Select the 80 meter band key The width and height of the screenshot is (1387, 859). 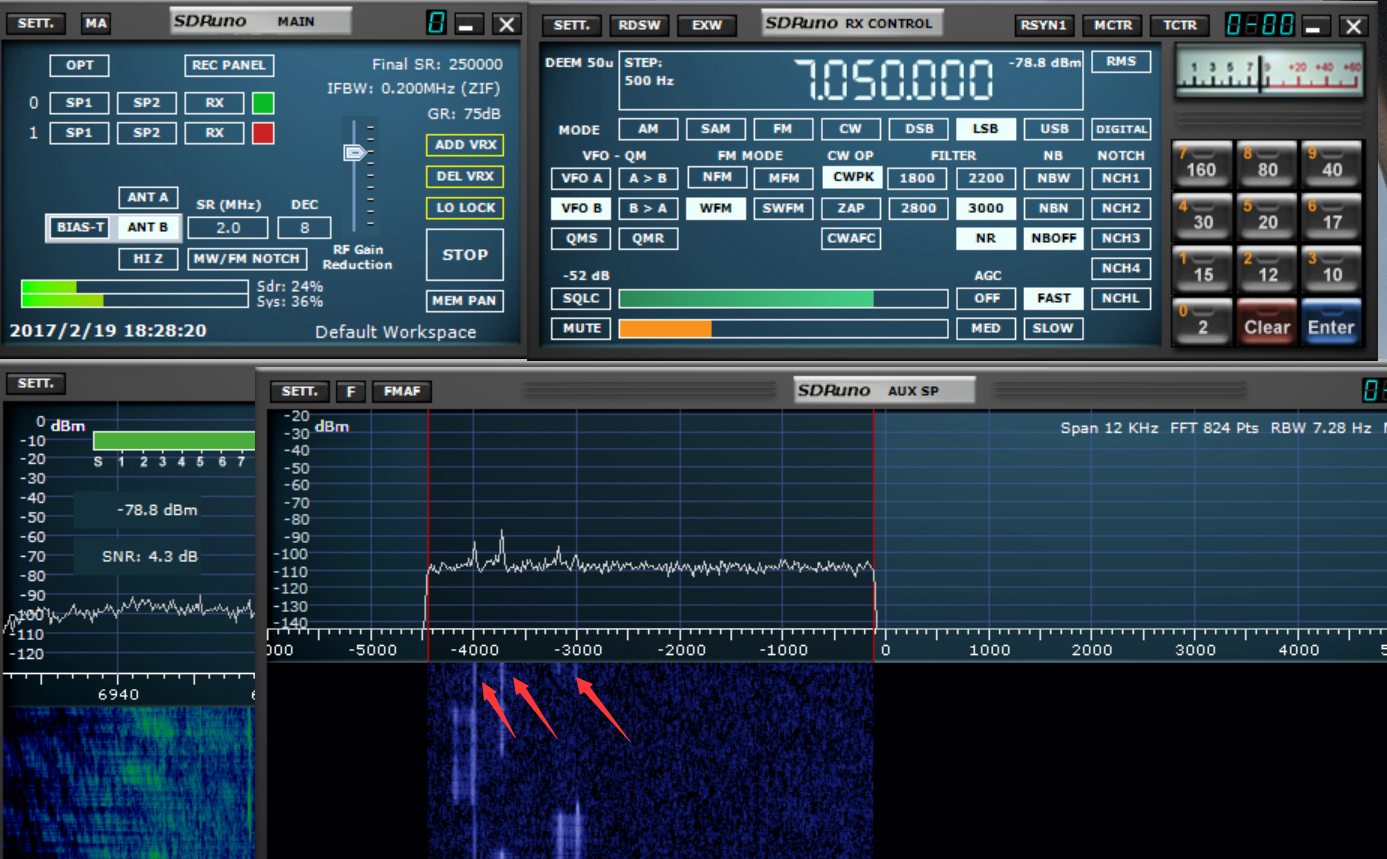1267,163
